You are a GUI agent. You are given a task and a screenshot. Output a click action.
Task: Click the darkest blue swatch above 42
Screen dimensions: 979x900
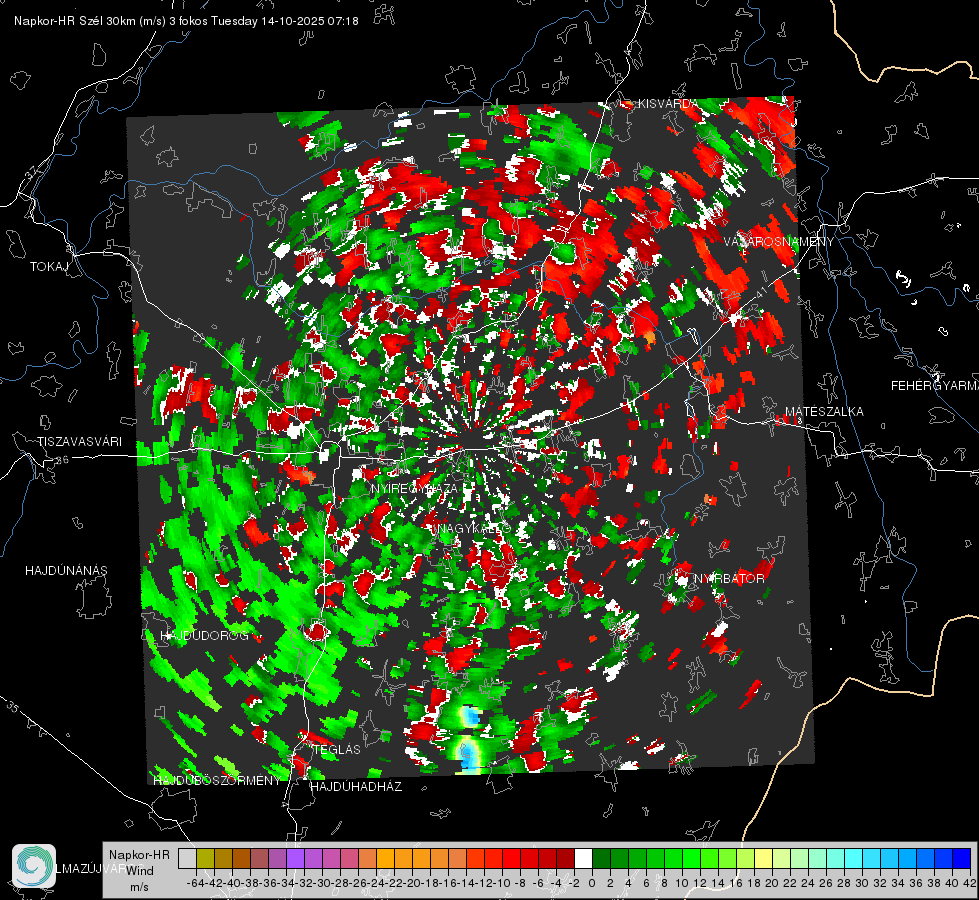(962, 858)
